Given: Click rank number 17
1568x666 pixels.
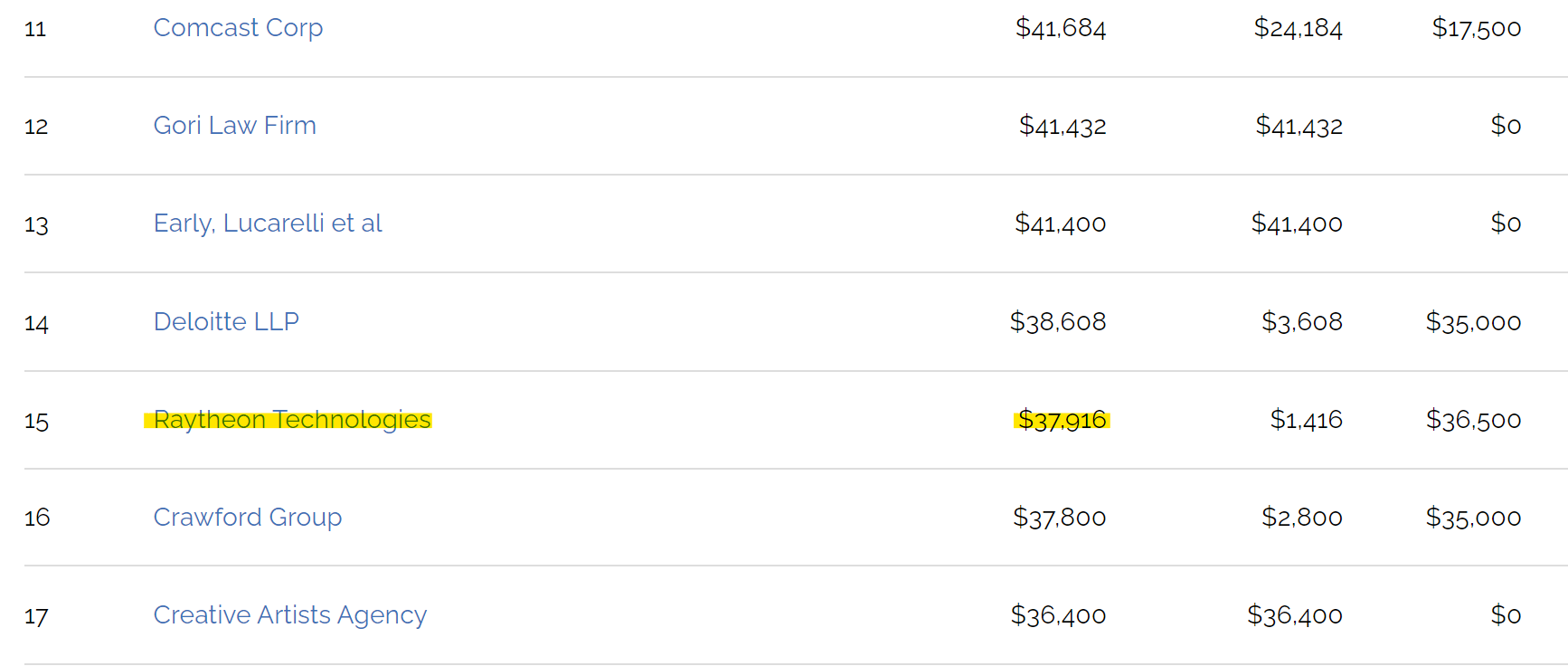Looking at the screenshot, I should pyautogui.click(x=36, y=616).
